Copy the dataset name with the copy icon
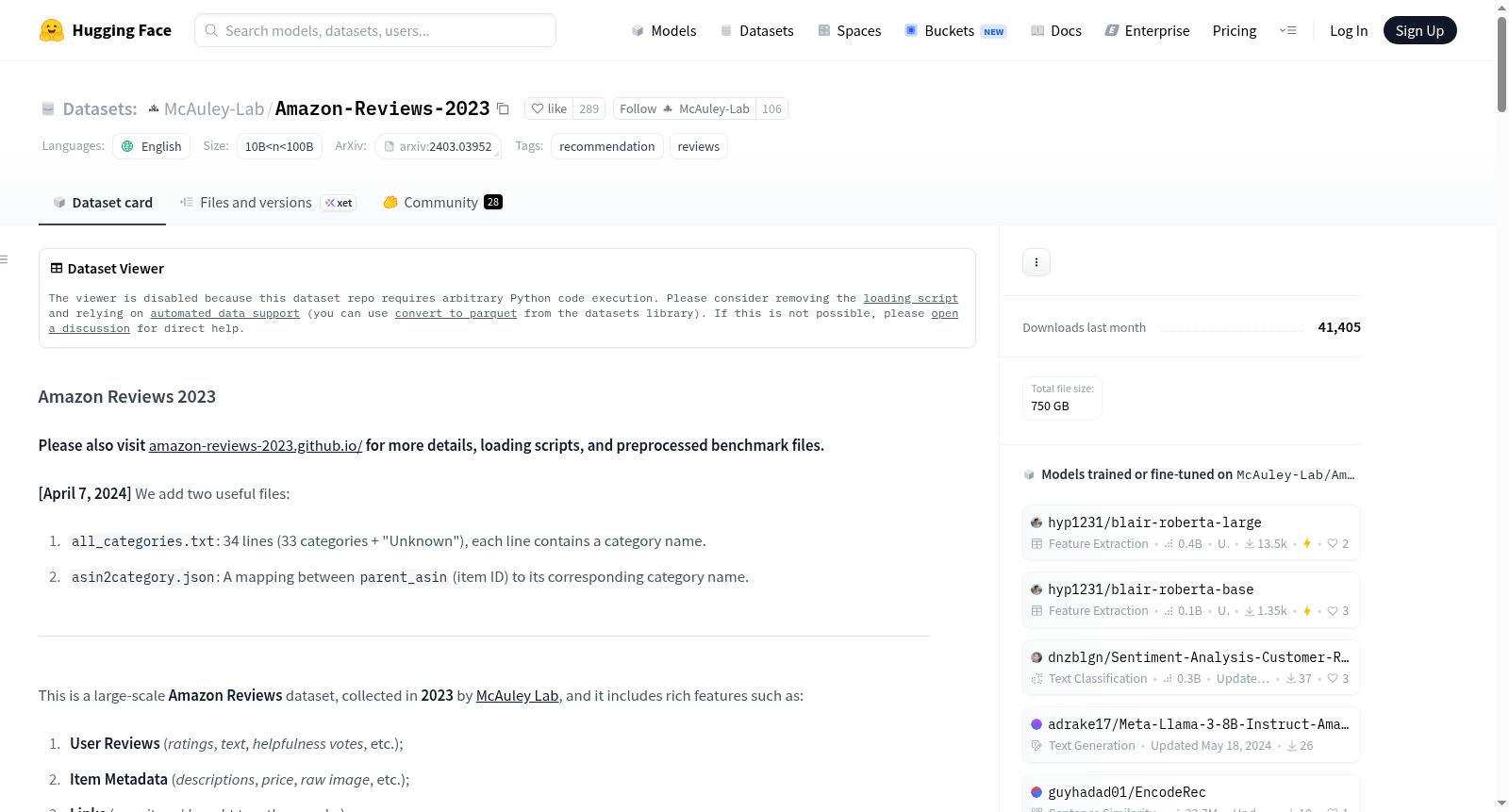Screen dimensions: 1509x812 point(504,109)
